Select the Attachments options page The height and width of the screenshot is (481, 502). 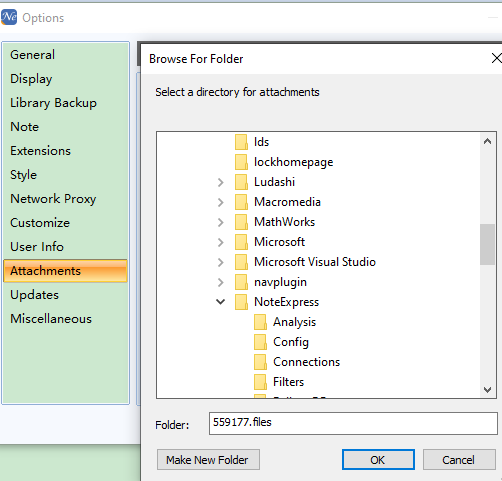tap(65, 271)
